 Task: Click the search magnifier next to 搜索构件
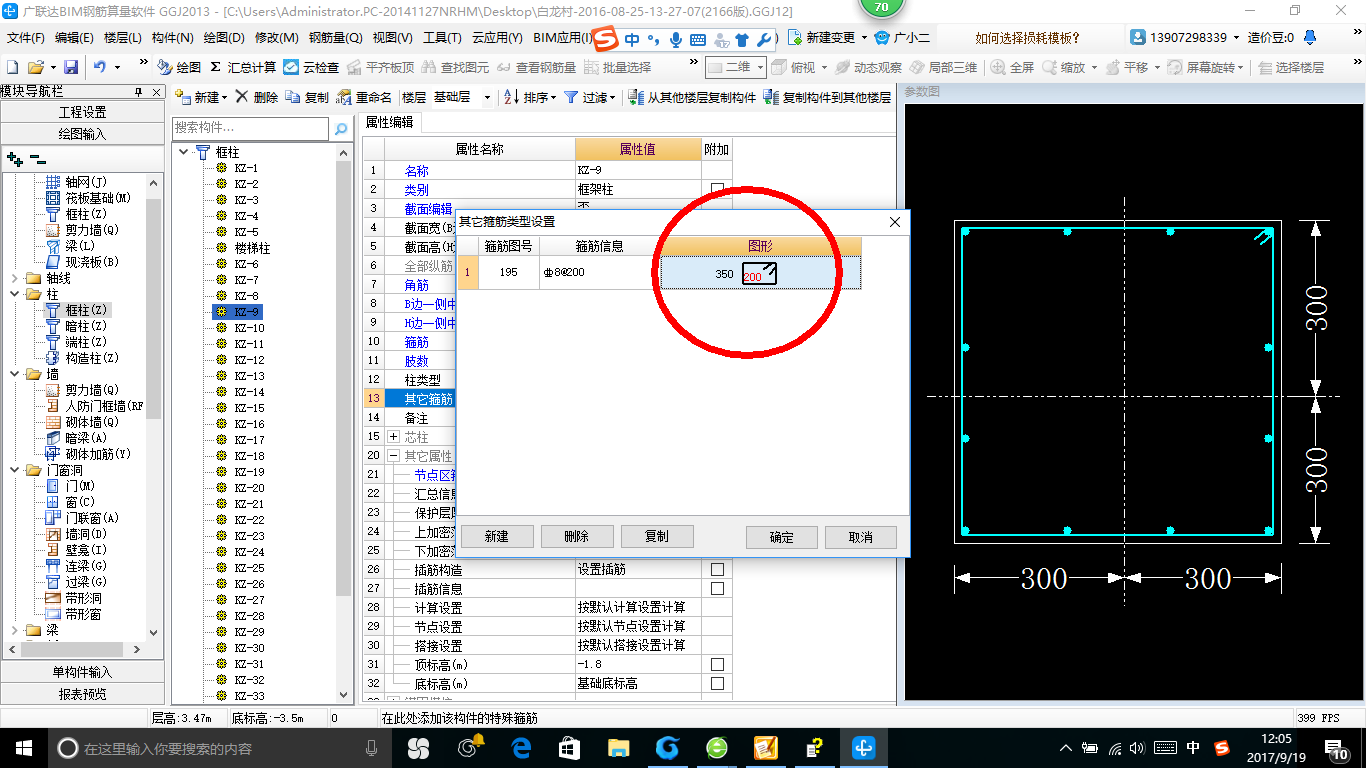[x=342, y=128]
